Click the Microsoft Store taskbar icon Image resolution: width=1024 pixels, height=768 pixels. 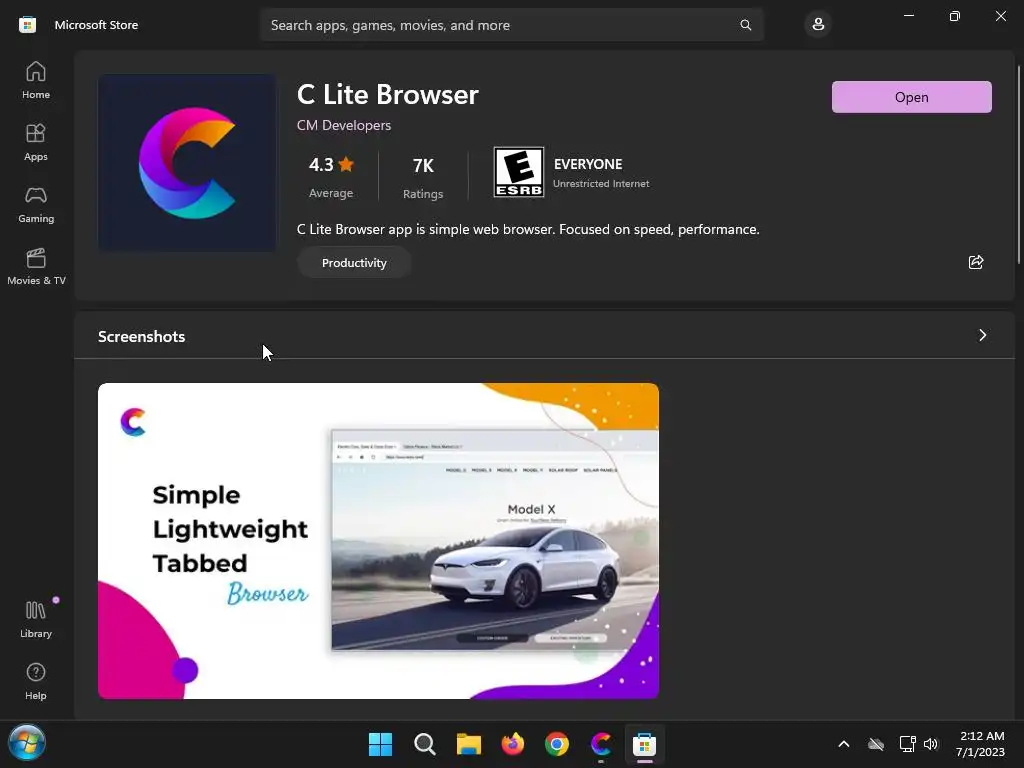(x=645, y=744)
